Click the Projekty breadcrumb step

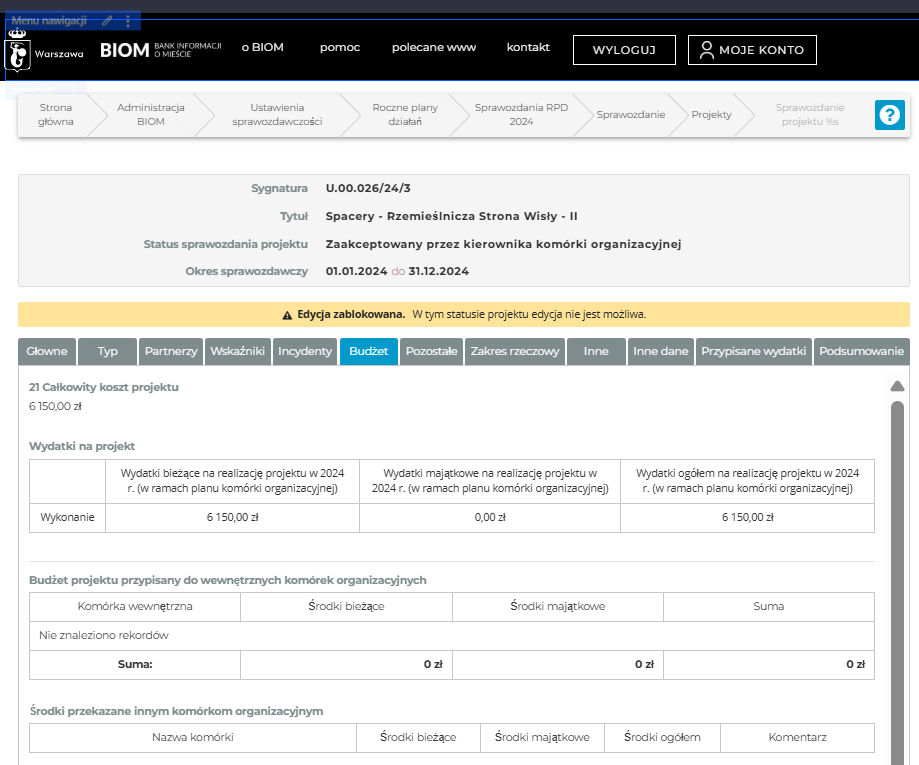point(711,115)
